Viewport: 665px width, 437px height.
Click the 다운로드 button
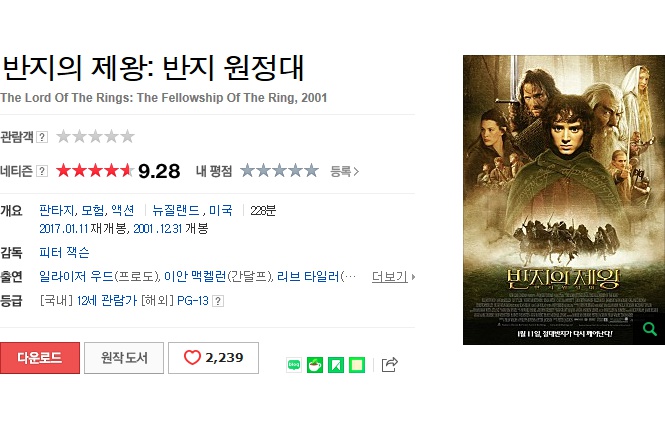[x=40, y=358]
